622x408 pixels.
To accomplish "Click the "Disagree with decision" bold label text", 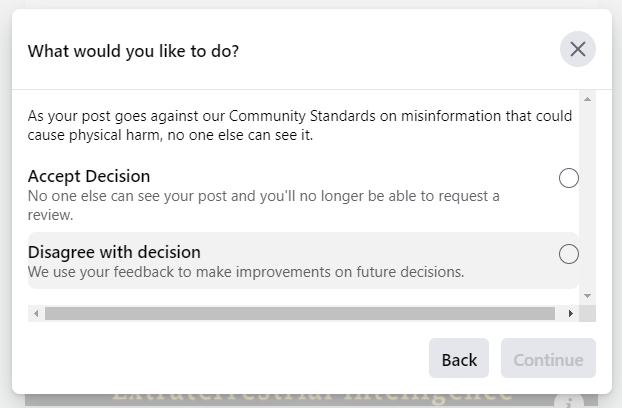I will 114,252.
